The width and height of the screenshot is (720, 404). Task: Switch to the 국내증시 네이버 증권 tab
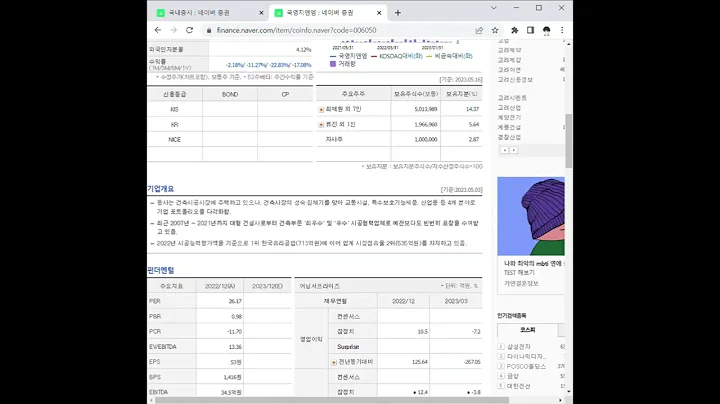coord(210,13)
